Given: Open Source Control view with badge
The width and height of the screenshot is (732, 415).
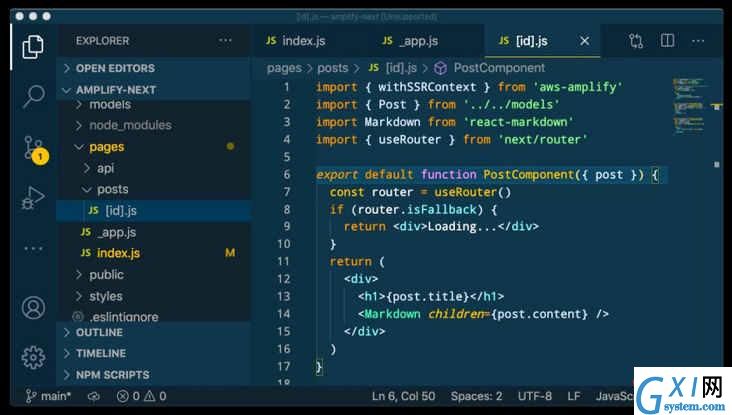Looking at the screenshot, I should [x=35, y=149].
